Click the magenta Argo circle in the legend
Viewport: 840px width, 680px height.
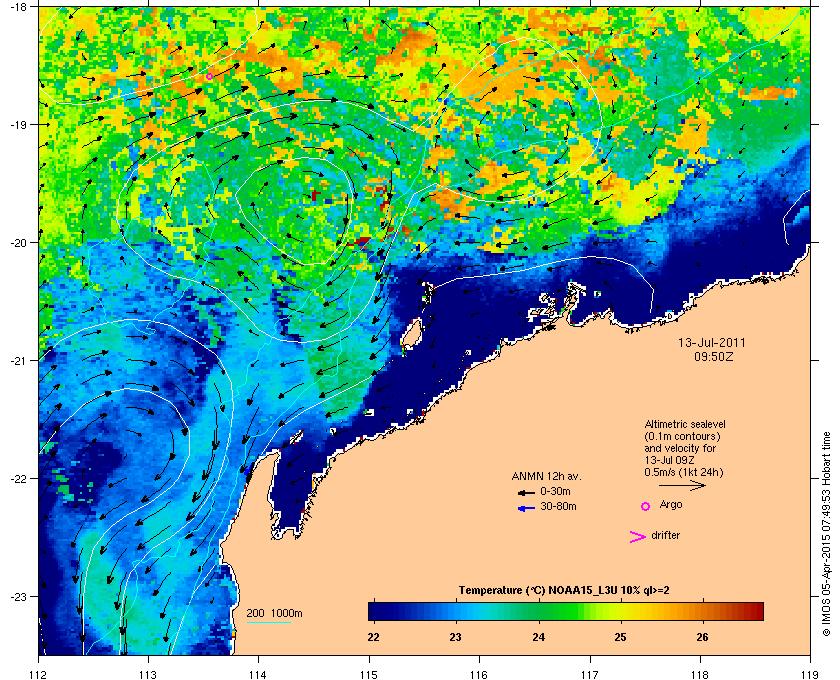646,506
